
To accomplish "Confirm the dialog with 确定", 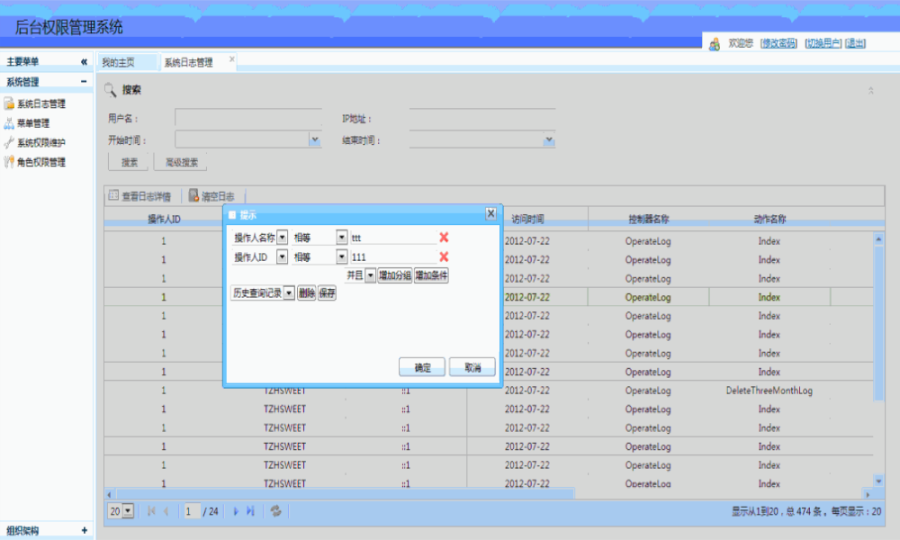I will (x=422, y=367).
